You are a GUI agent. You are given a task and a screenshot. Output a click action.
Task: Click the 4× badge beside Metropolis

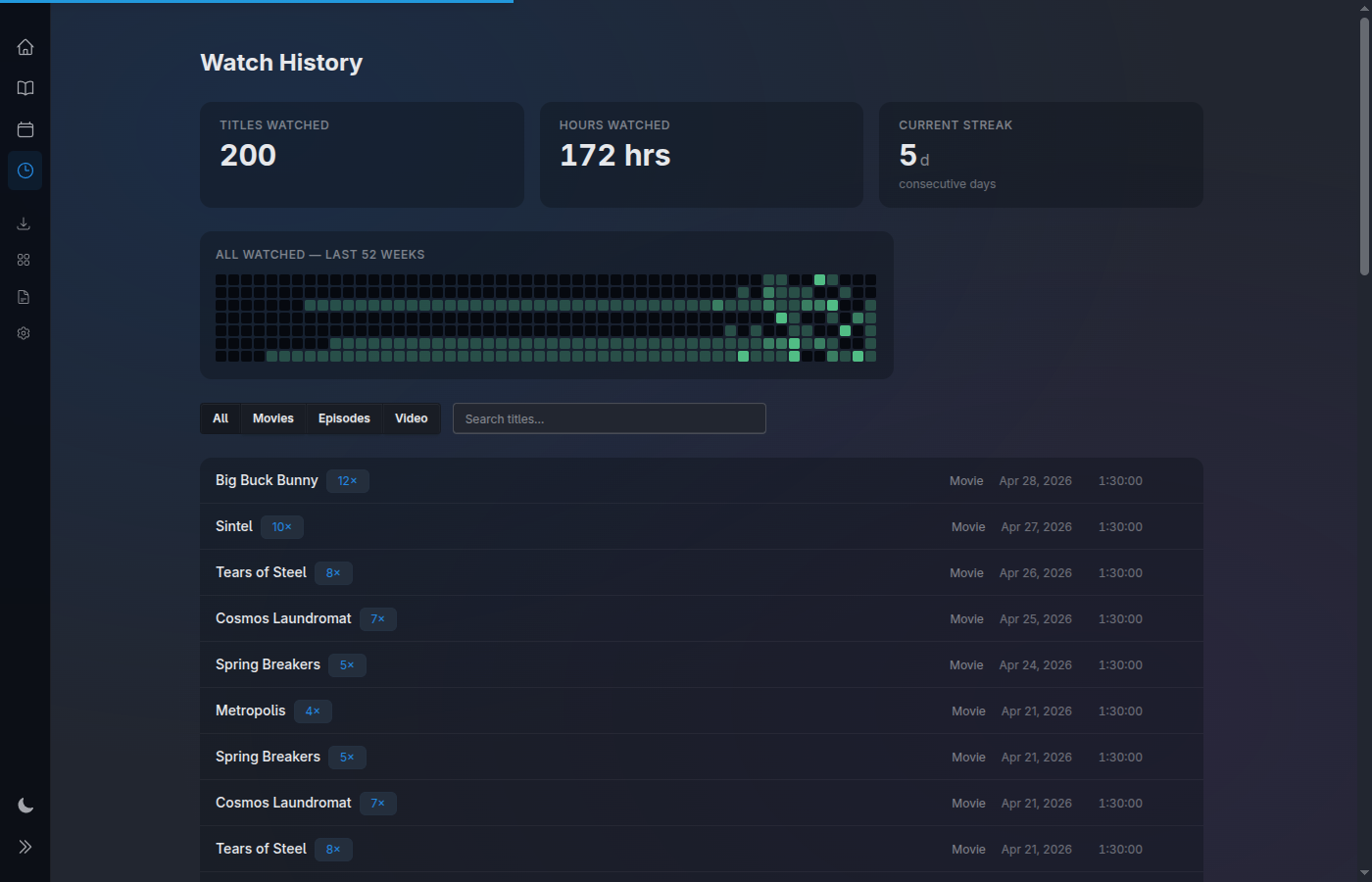click(x=313, y=711)
